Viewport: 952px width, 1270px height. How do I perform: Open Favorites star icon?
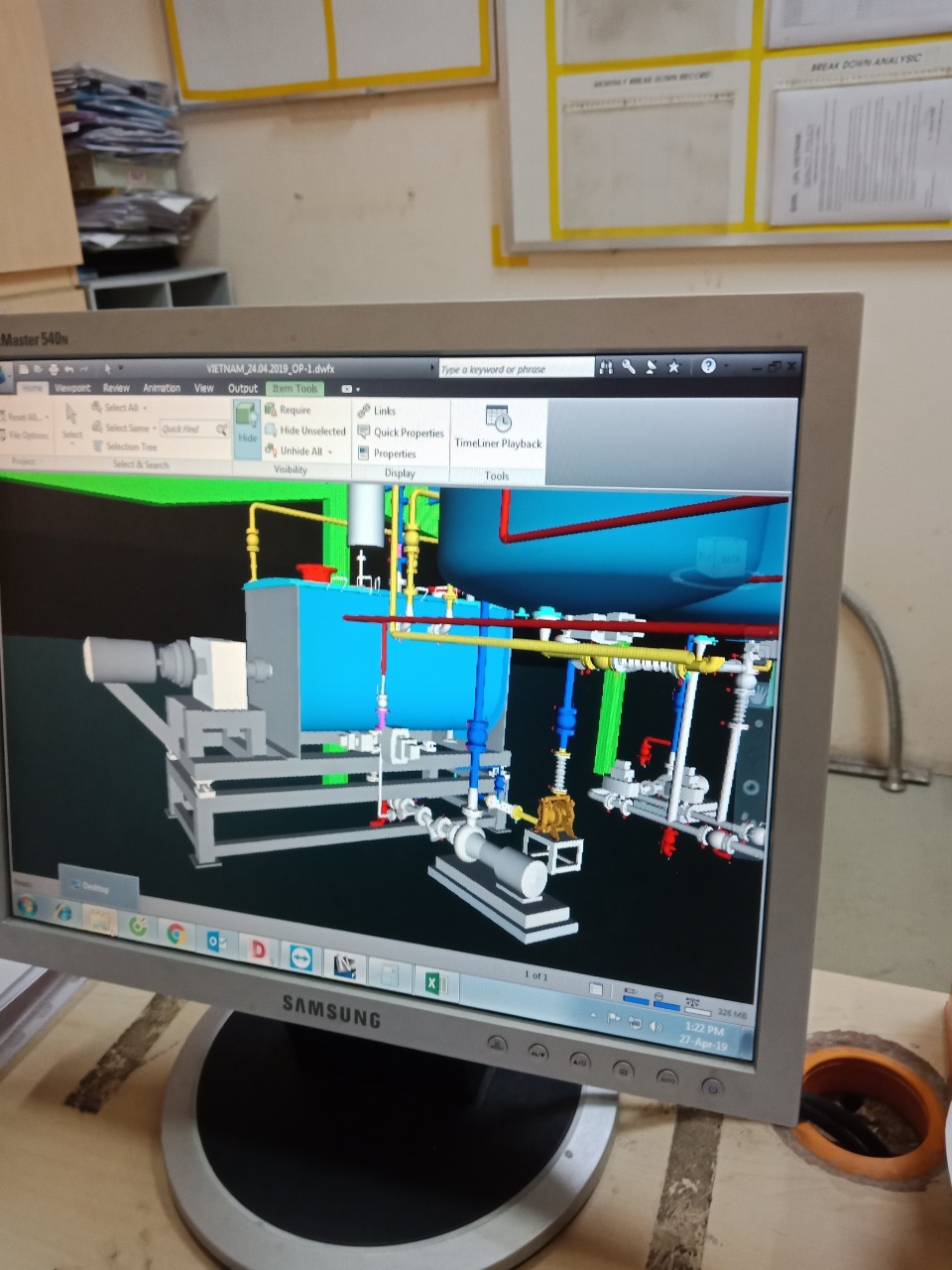pyautogui.click(x=673, y=367)
